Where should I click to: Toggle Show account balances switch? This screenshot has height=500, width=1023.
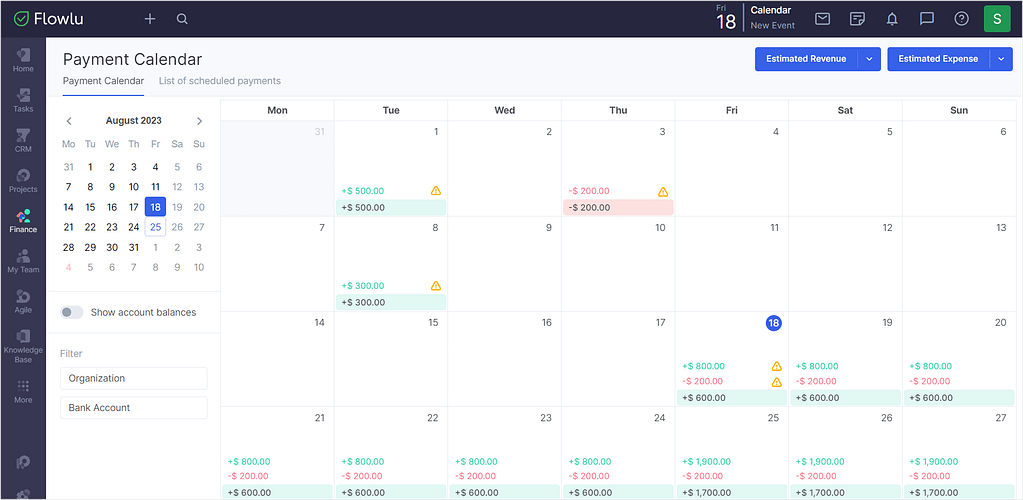pos(72,312)
